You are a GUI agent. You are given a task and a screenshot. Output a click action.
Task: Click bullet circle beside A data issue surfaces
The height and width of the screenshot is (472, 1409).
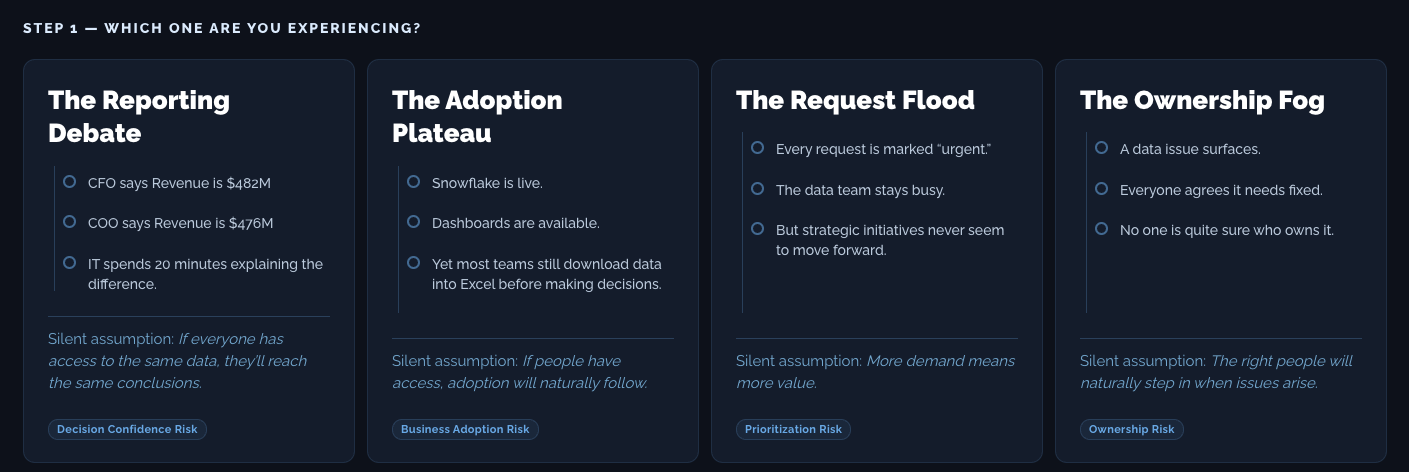coord(1101,148)
